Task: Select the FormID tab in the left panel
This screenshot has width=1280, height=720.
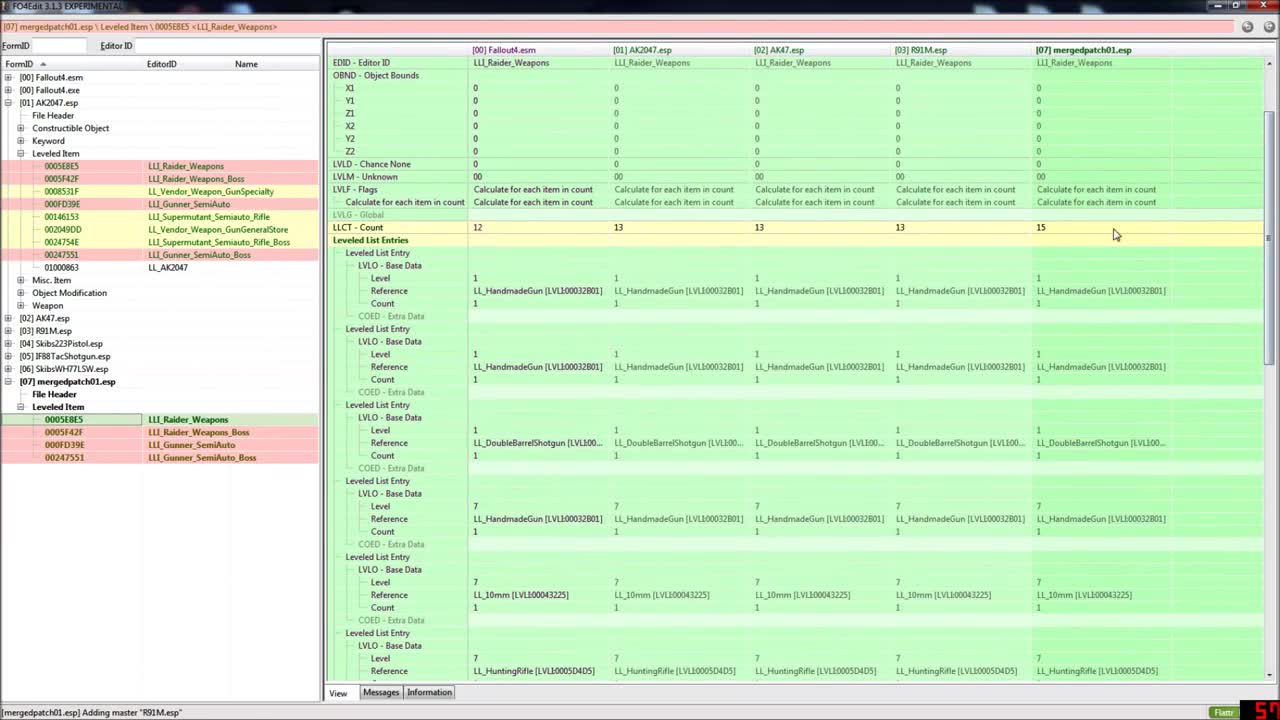Action: point(16,45)
